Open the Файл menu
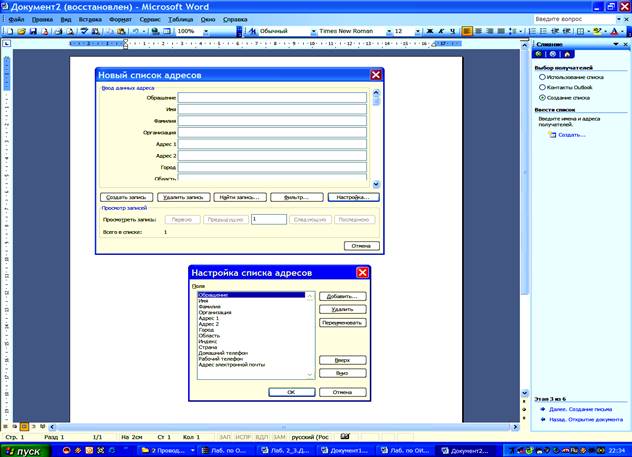This screenshot has width=632, height=457. [16, 19]
